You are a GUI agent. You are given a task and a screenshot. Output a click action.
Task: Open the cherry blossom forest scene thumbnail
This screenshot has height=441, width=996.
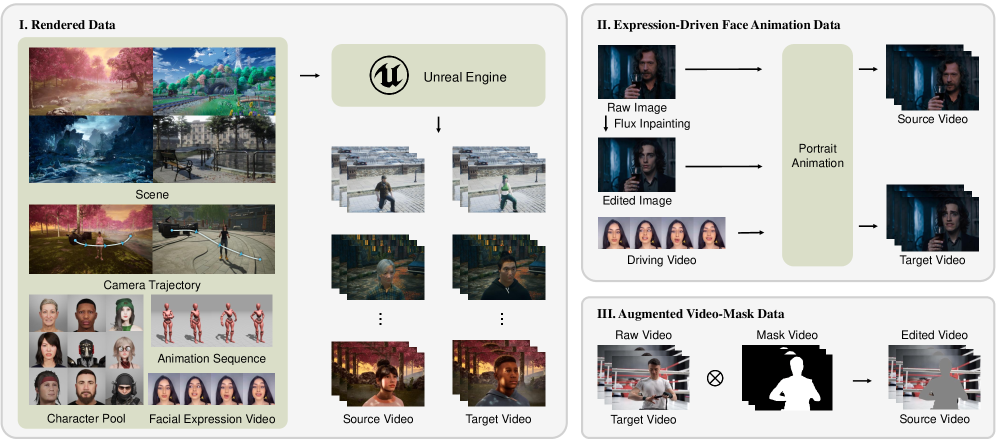tap(91, 81)
